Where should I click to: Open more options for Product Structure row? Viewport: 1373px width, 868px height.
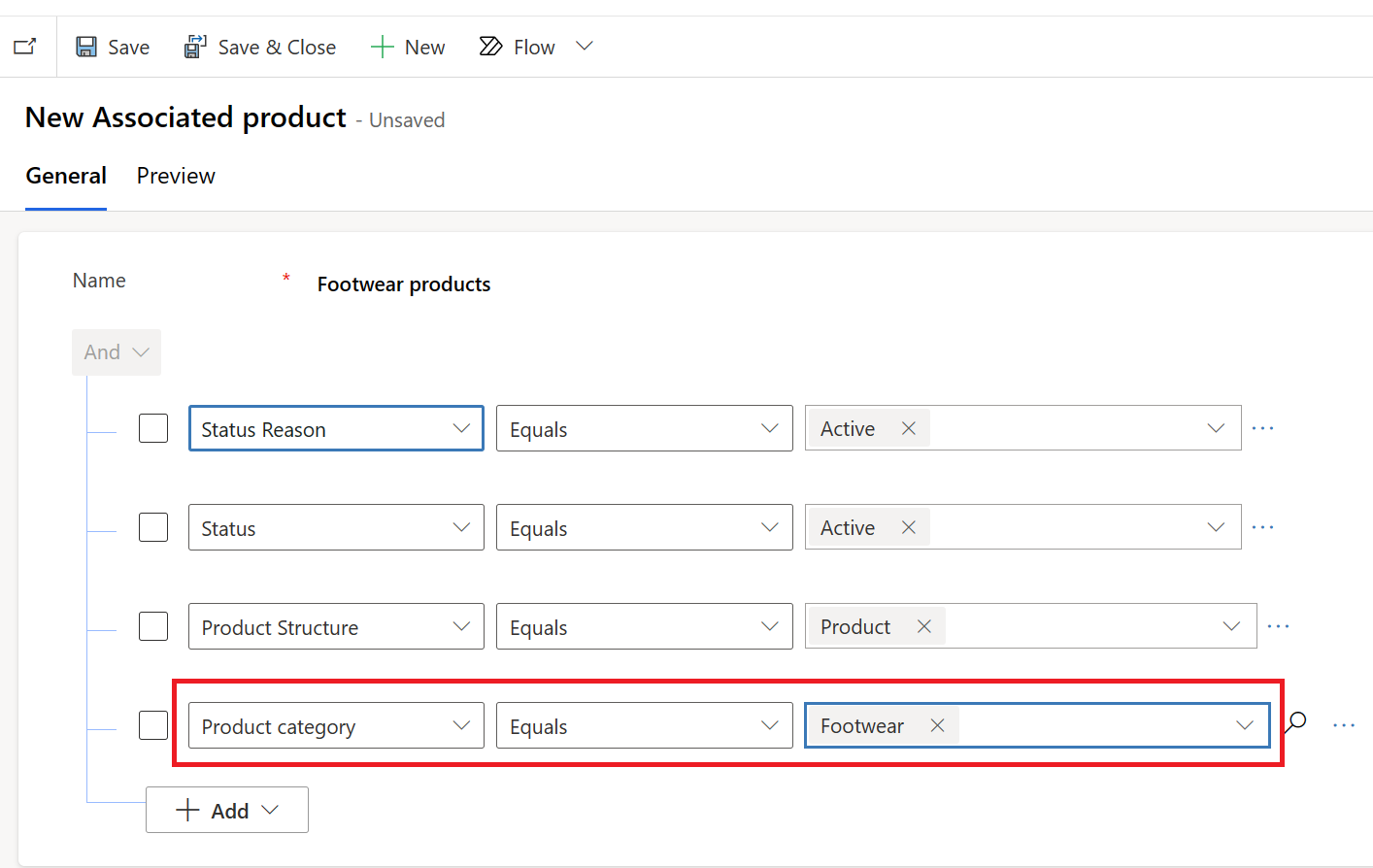click(1279, 626)
